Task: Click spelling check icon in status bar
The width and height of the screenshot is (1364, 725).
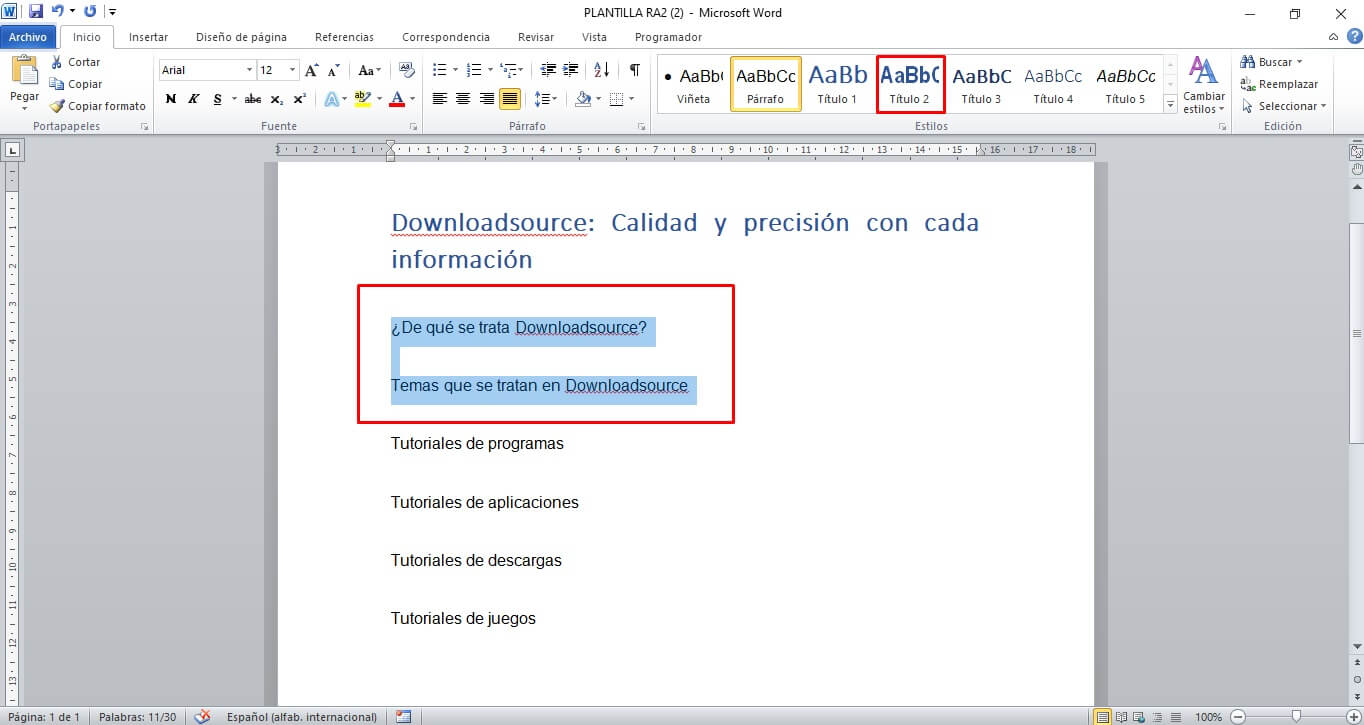Action: [203, 716]
